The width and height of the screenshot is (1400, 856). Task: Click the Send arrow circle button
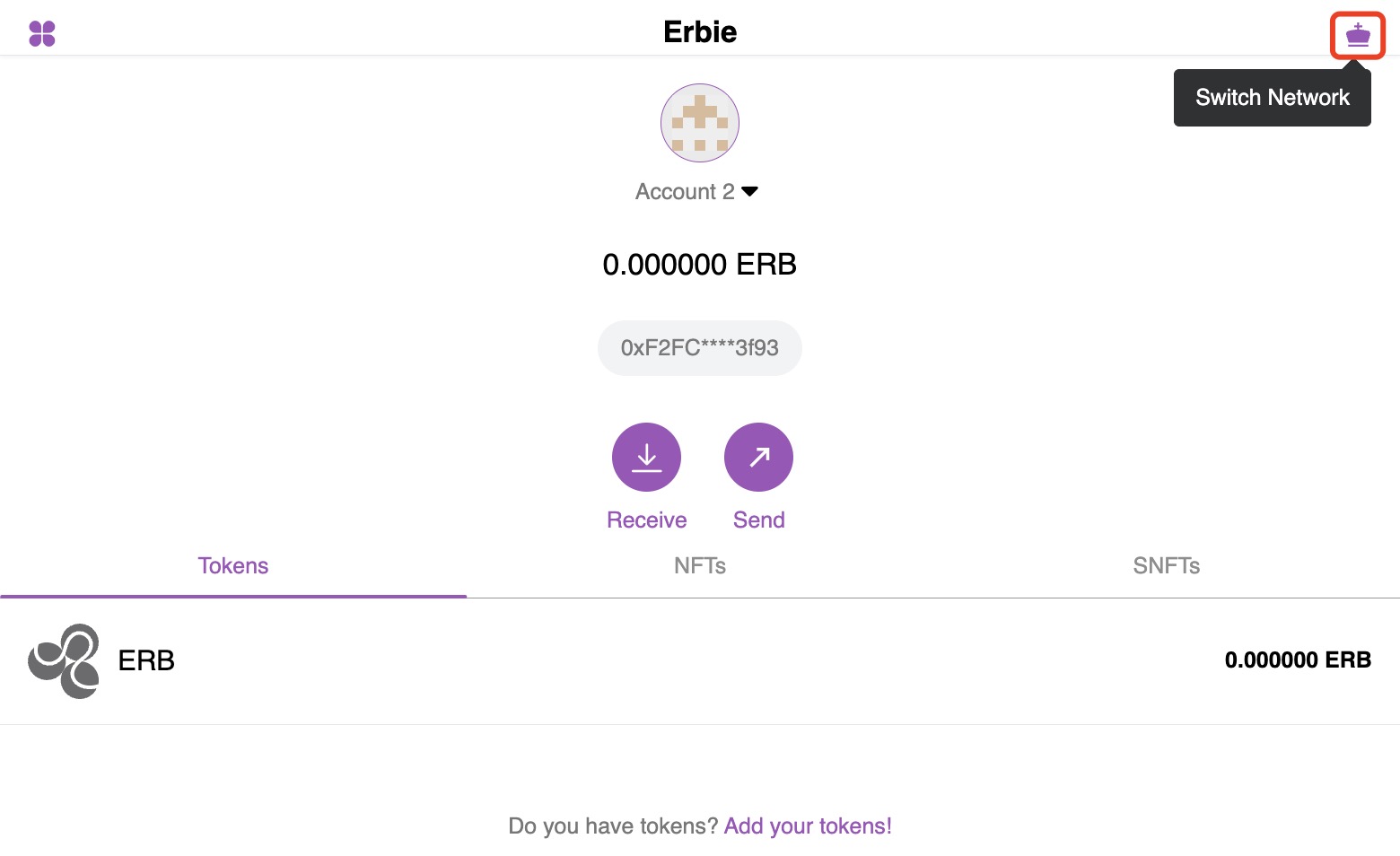758,457
